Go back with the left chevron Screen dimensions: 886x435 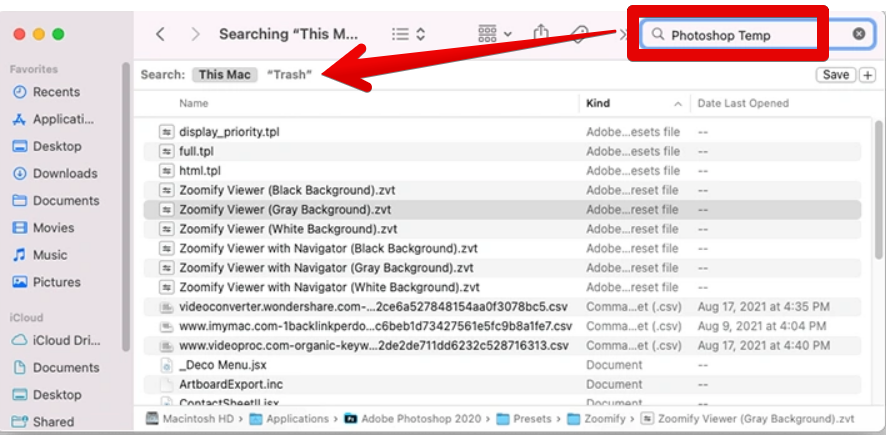click(160, 34)
